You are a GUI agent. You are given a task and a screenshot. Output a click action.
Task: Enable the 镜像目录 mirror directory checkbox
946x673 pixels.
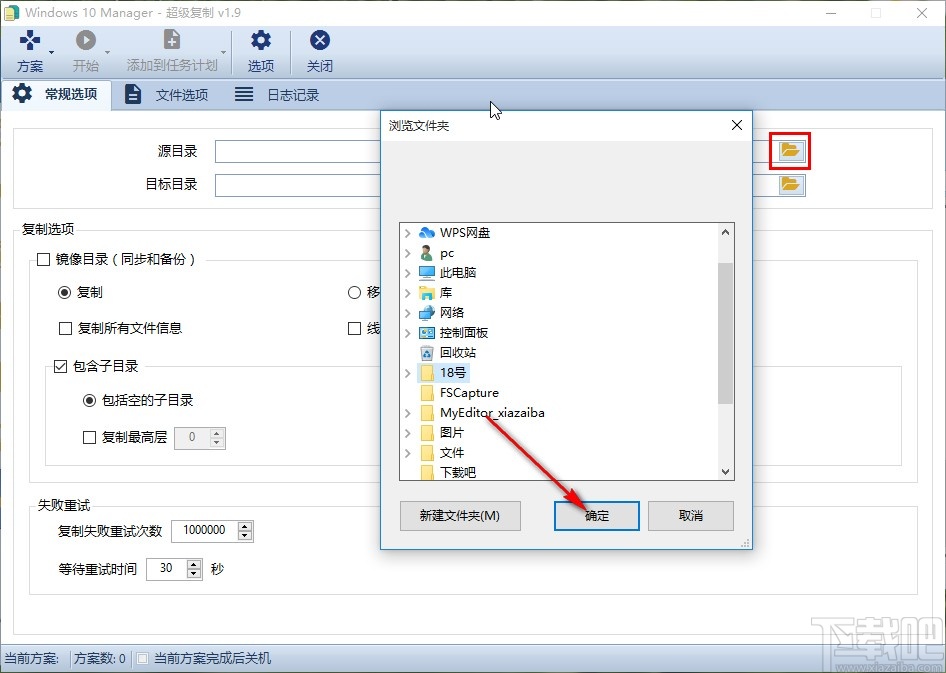[44, 258]
